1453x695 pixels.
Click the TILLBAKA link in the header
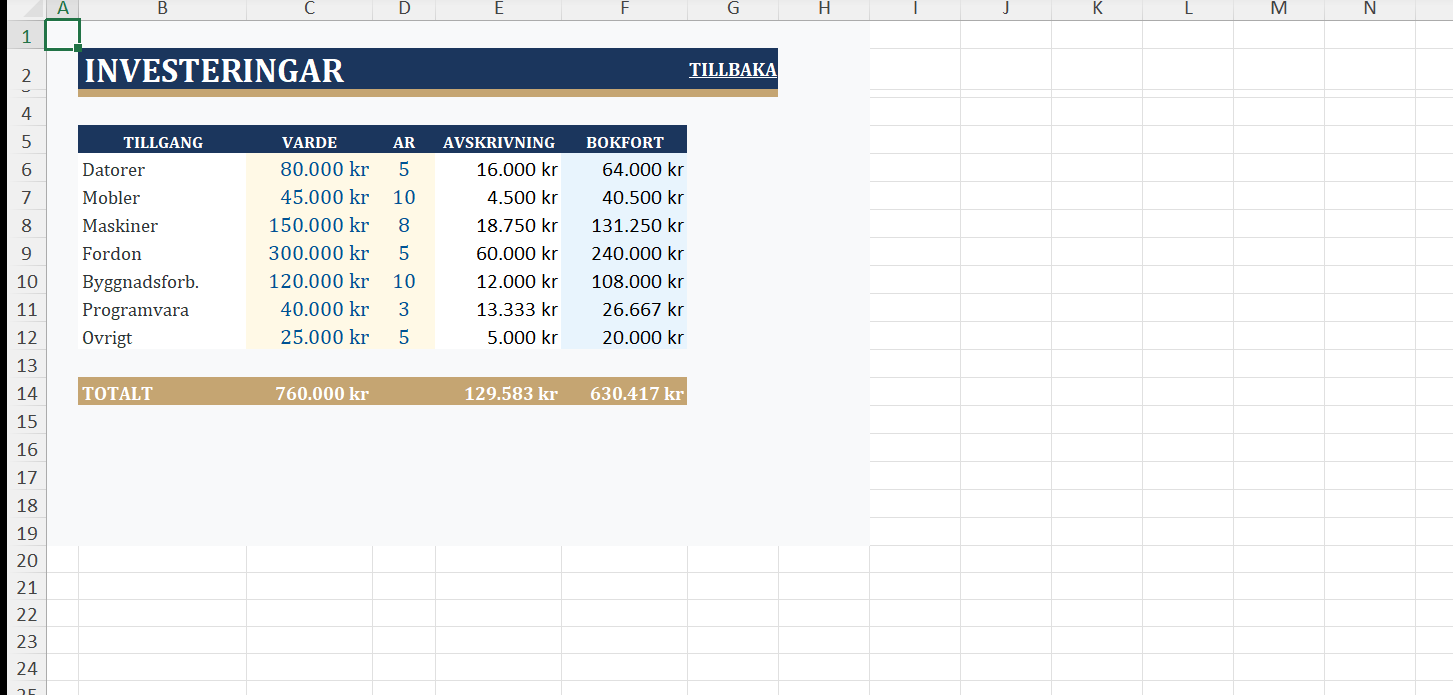(732, 71)
